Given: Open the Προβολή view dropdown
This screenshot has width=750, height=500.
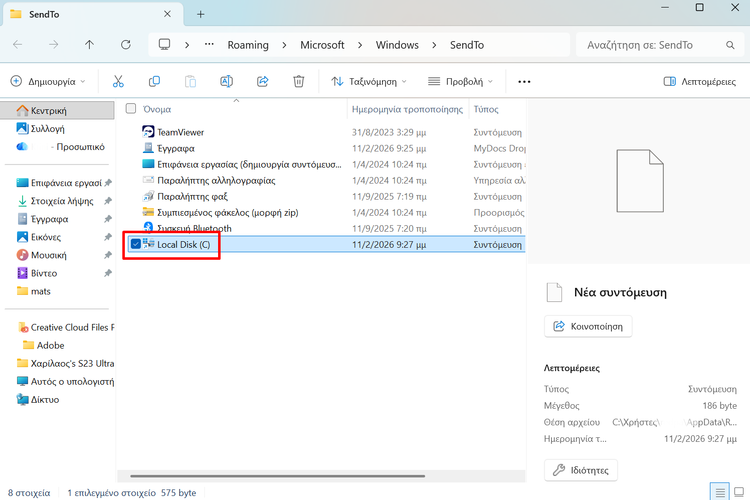Looking at the screenshot, I should (461, 81).
